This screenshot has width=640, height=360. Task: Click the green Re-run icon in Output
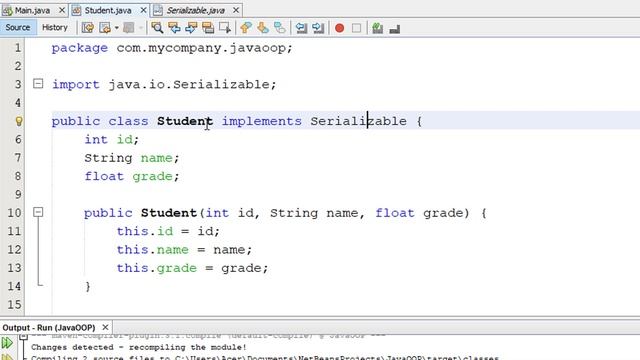coord(7,342)
